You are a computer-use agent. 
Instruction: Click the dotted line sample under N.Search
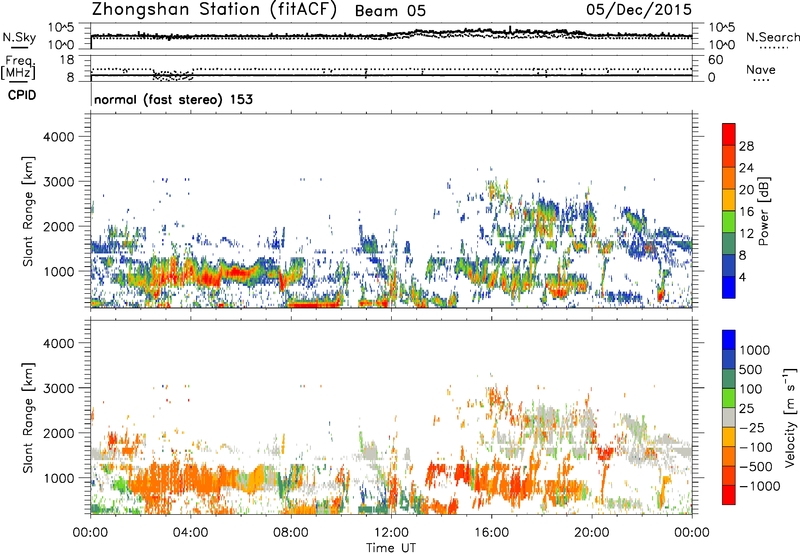pyautogui.click(x=773, y=48)
